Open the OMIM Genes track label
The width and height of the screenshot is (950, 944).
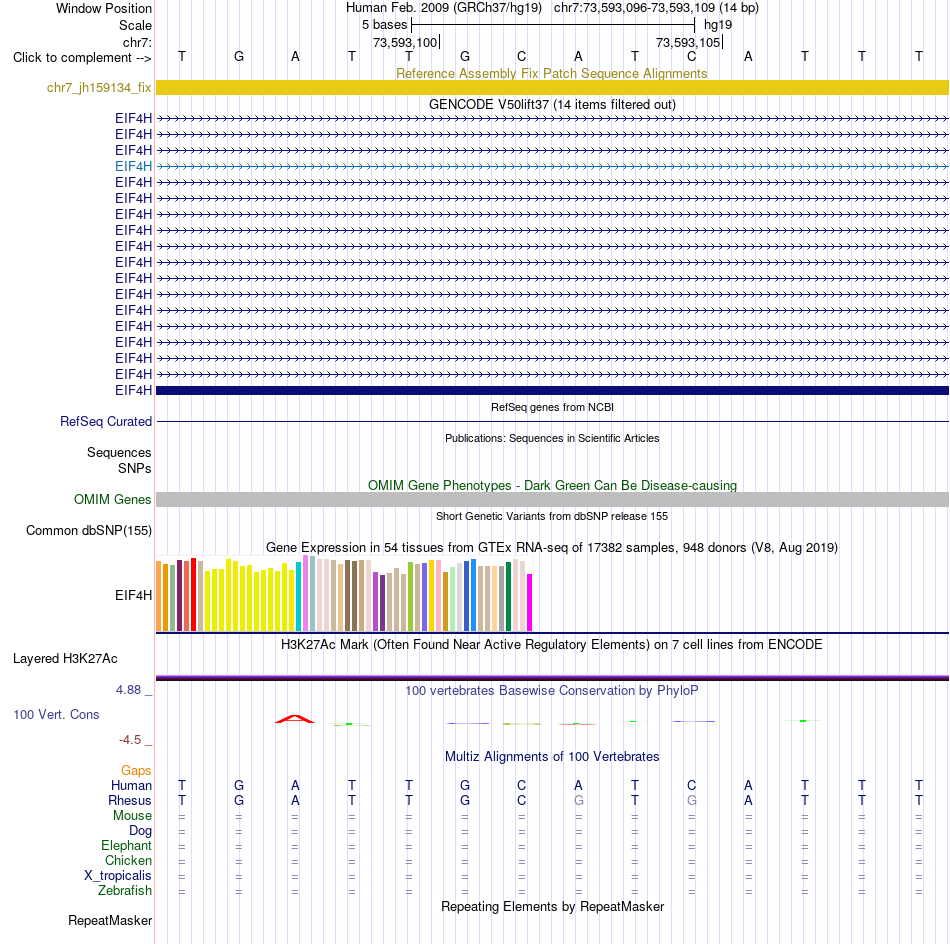click(x=112, y=499)
